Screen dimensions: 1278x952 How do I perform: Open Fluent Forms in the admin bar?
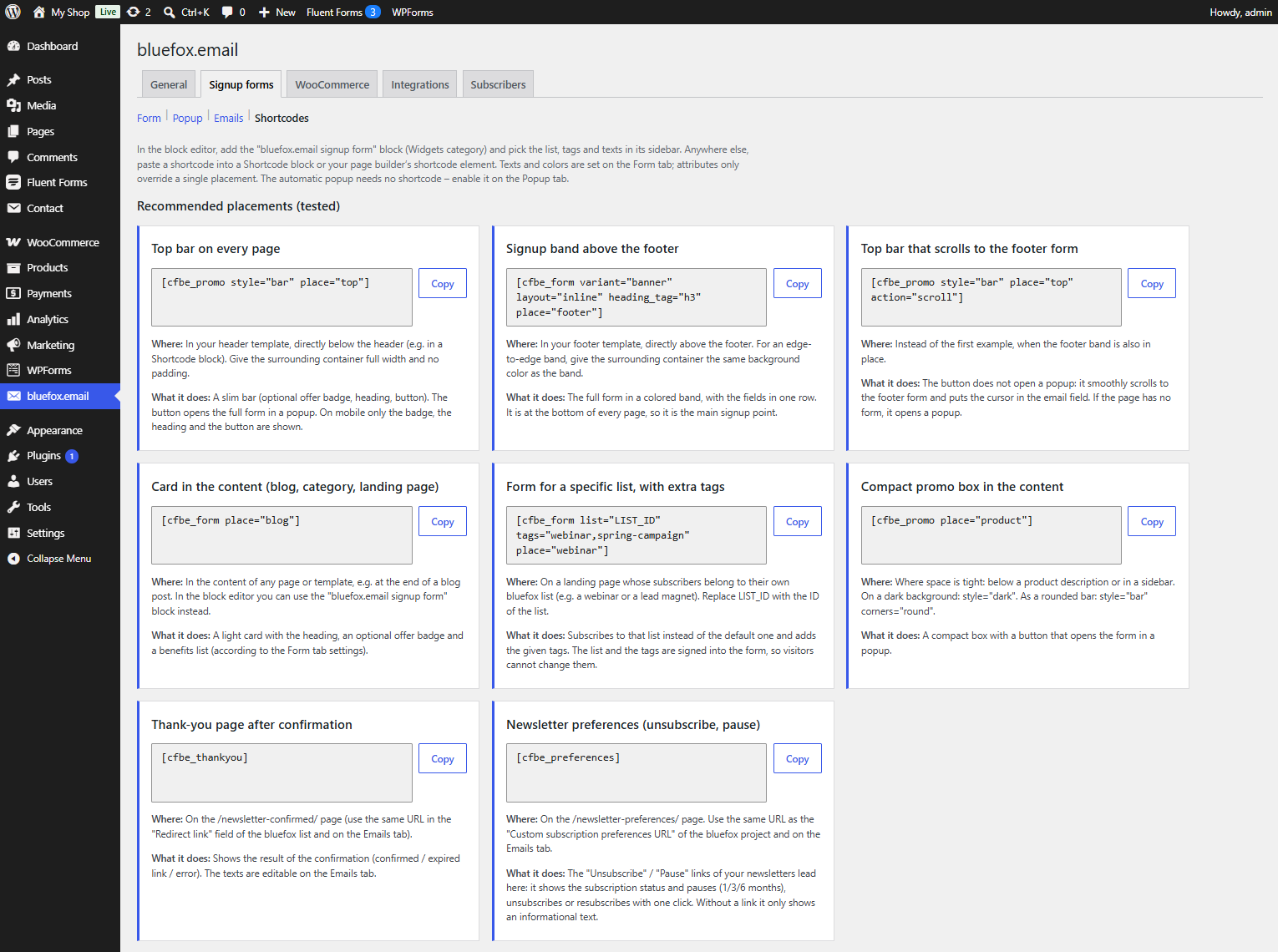tap(343, 12)
